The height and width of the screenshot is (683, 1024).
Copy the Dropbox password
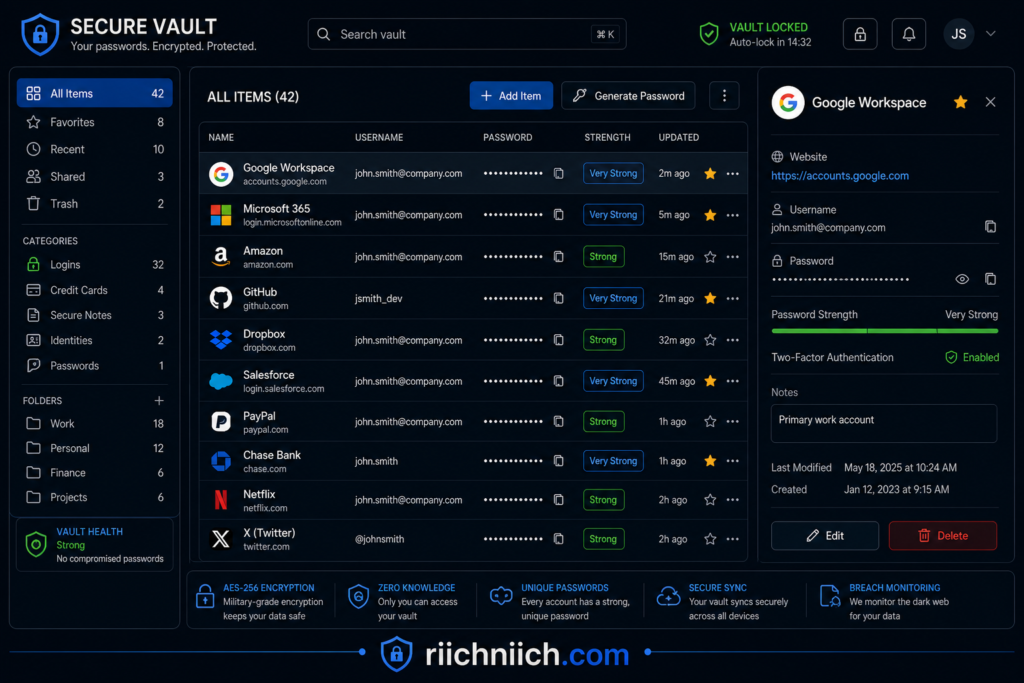(x=559, y=340)
